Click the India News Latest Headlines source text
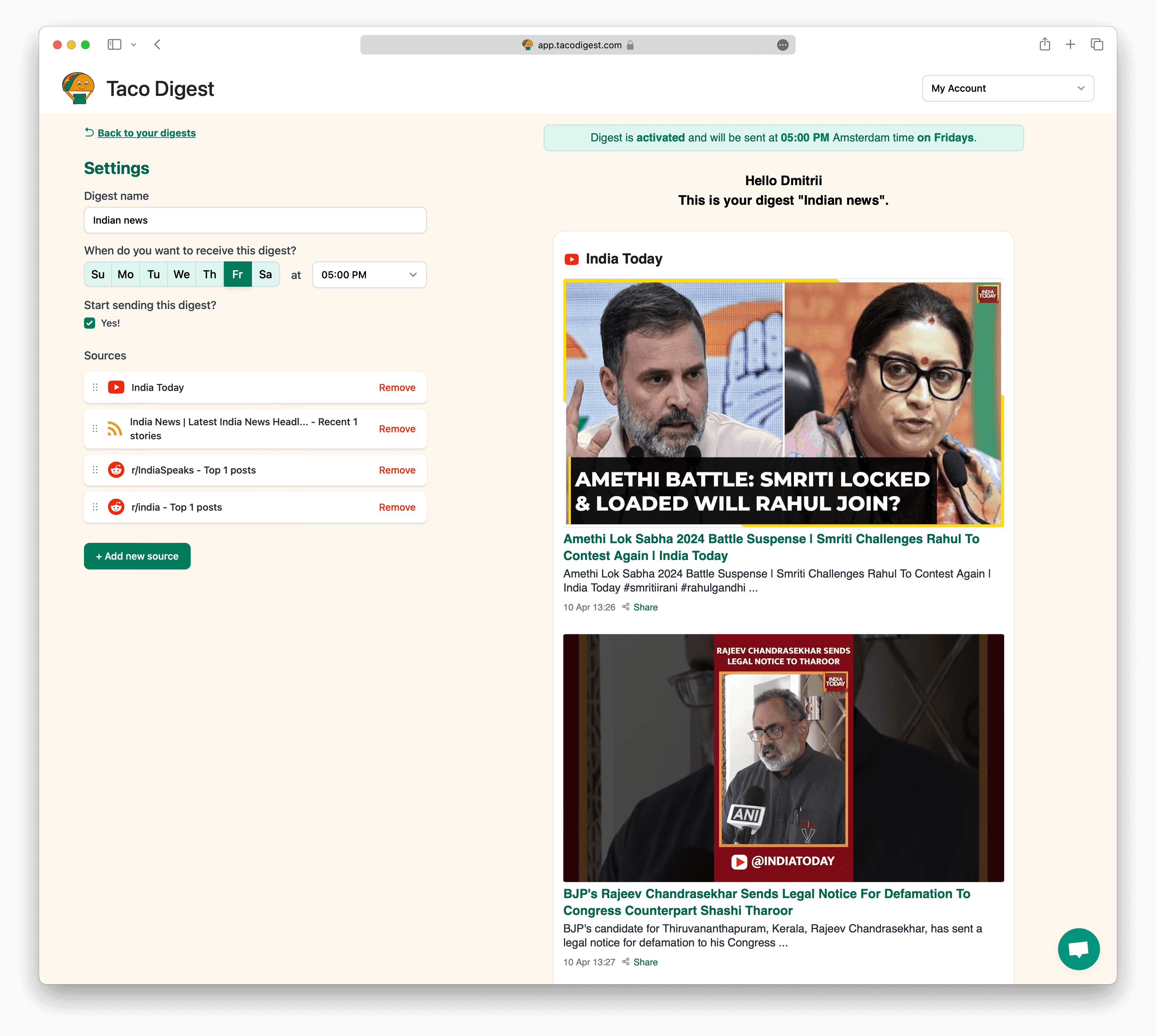The image size is (1156, 1036). click(x=244, y=429)
